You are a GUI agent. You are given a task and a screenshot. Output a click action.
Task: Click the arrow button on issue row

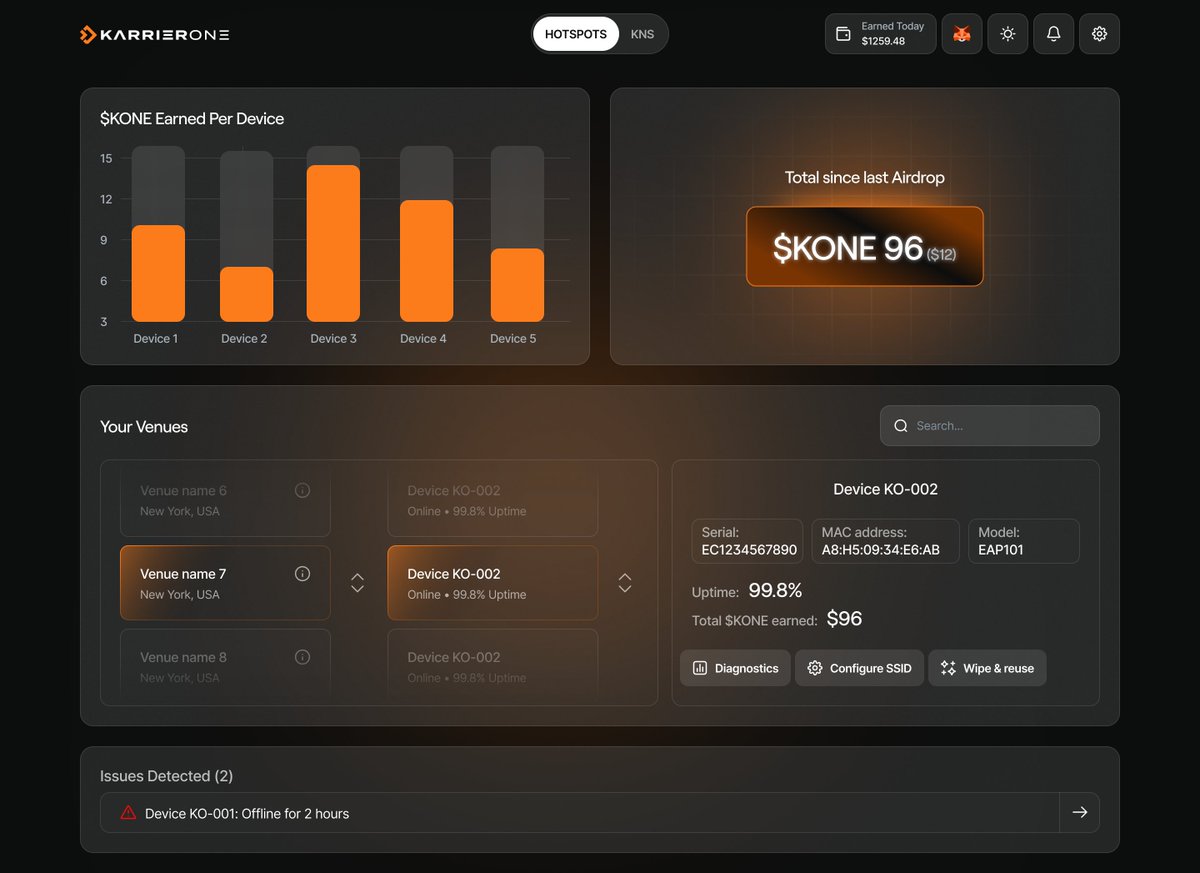coord(1080,813)
